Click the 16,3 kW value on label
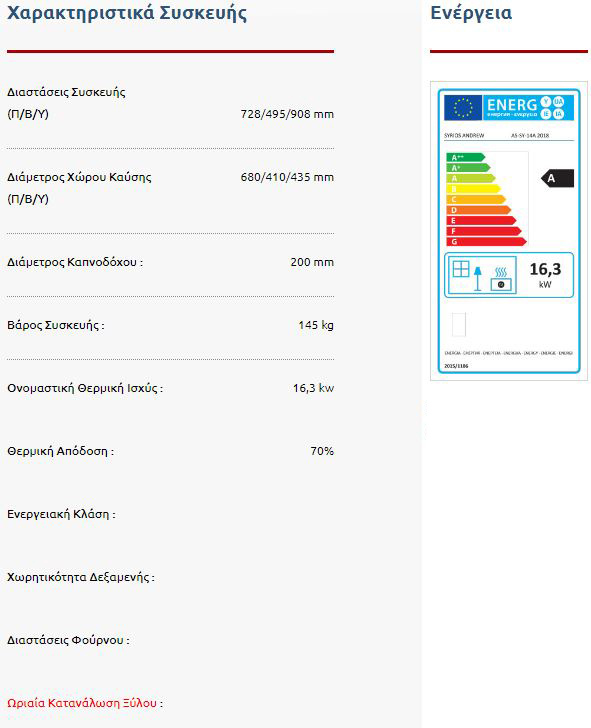This screenshot has height=728, width=591. click(546, 275)
